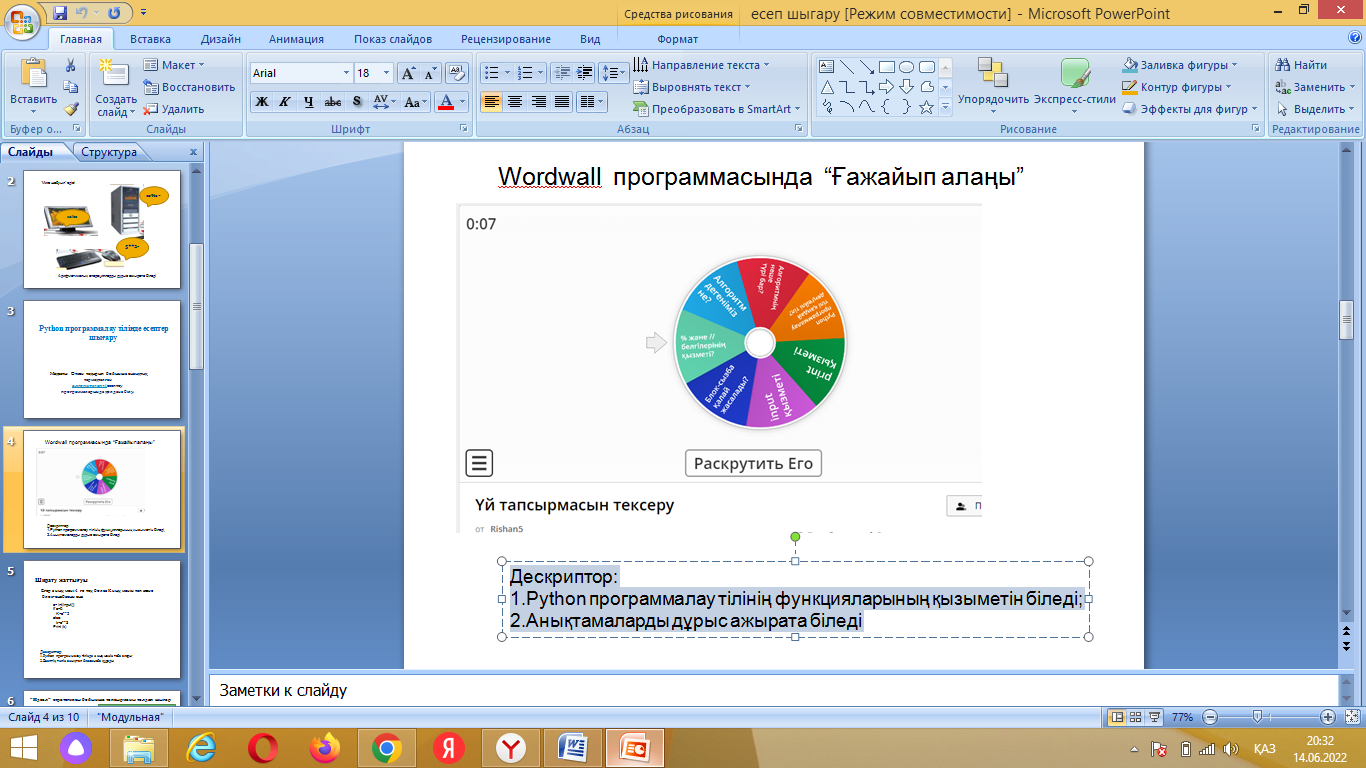Screen dimensions: 1366x768
Task: Apply the red font color swatch
Action: 446,101
